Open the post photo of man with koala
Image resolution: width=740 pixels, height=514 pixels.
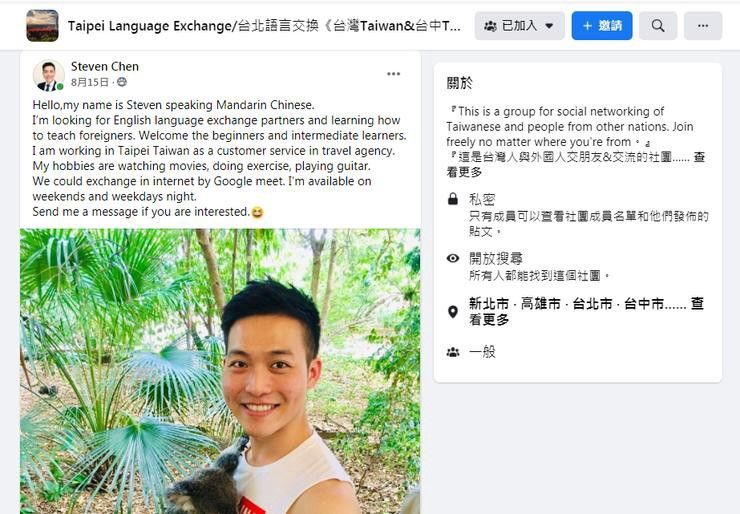[x=220, y=371]
